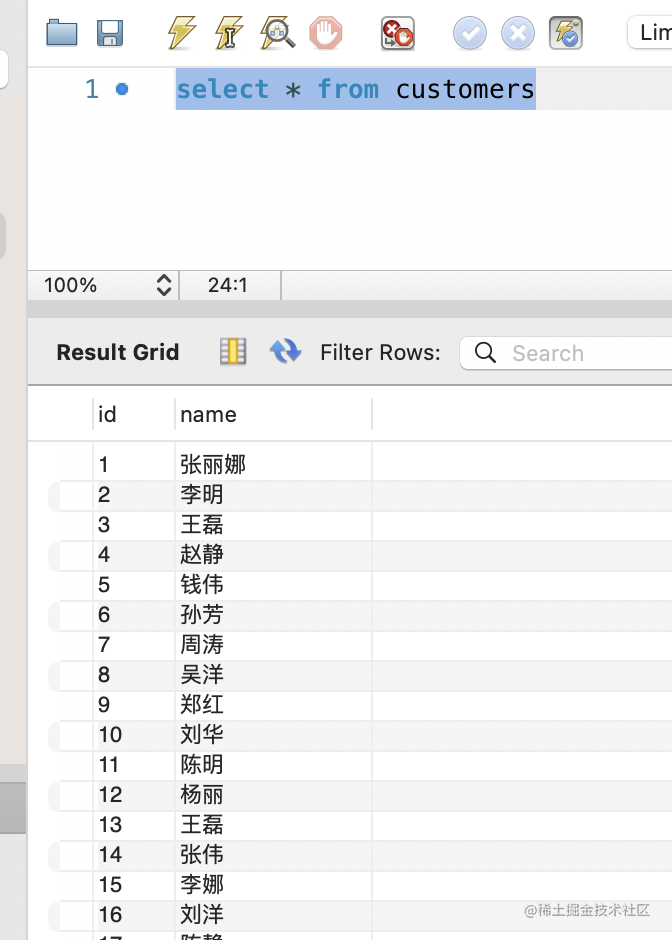Toggle auto-commit mode in the toolbar

(x=566, y=33)
